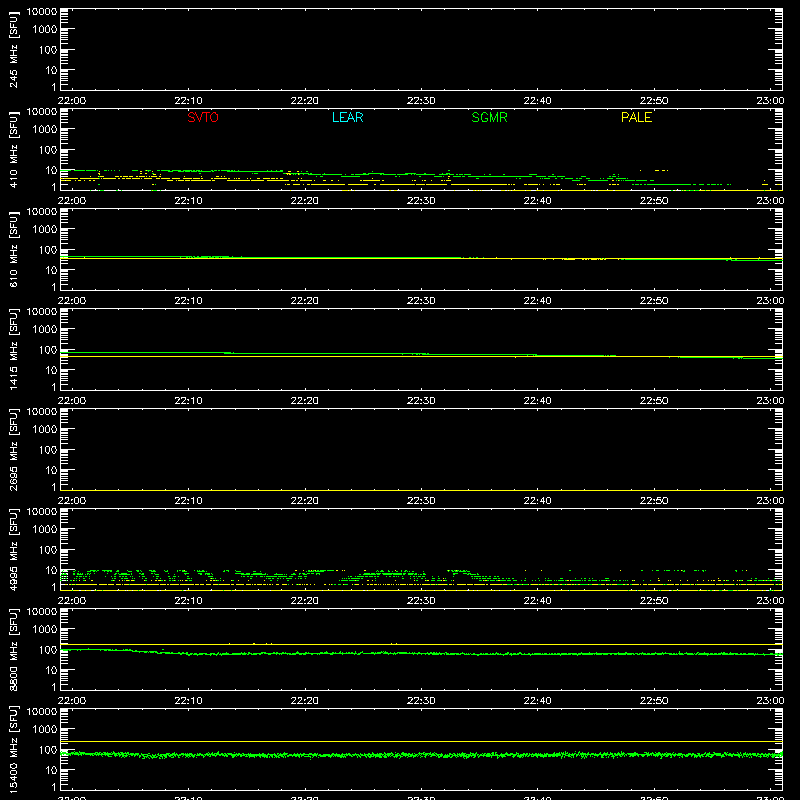Screen dimensions: 800x800
Task: Click the 1000 tick label on 610 MHz panel
Action: [45, 230]
